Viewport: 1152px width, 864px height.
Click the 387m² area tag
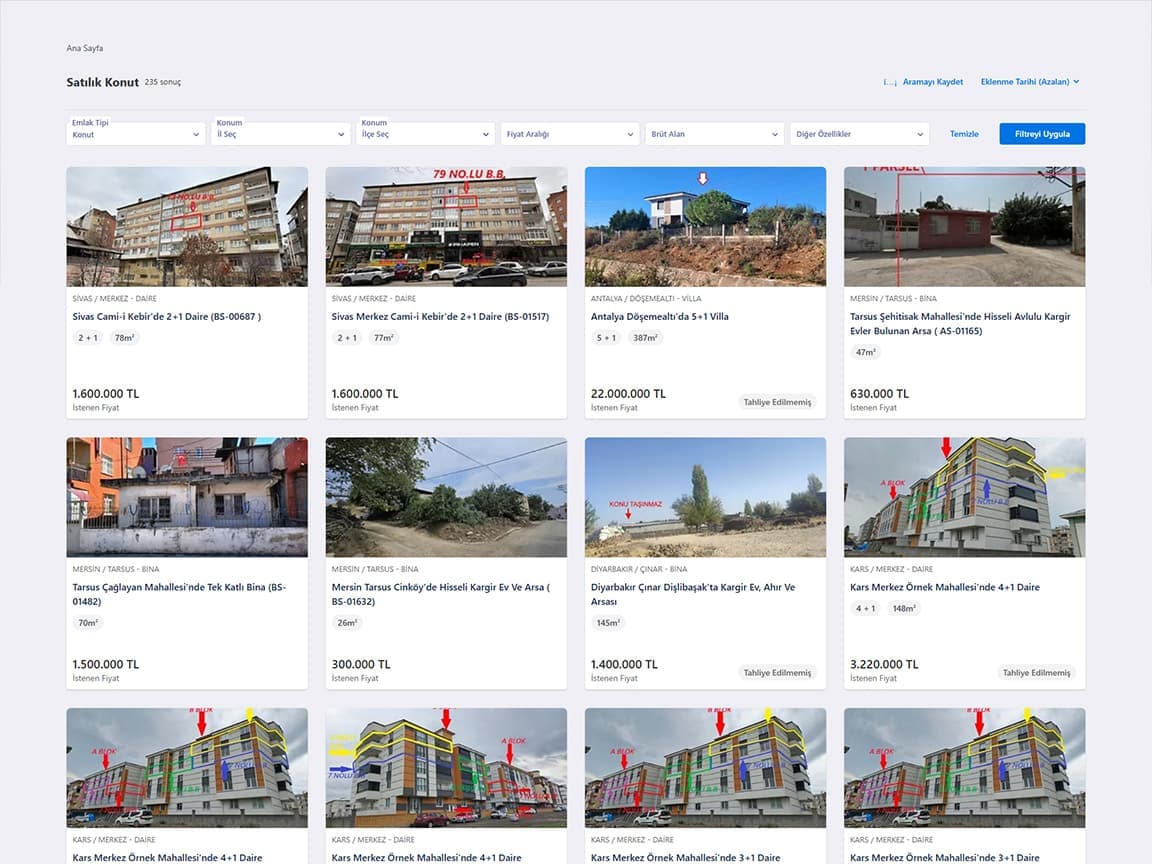[x=645, y=338]
